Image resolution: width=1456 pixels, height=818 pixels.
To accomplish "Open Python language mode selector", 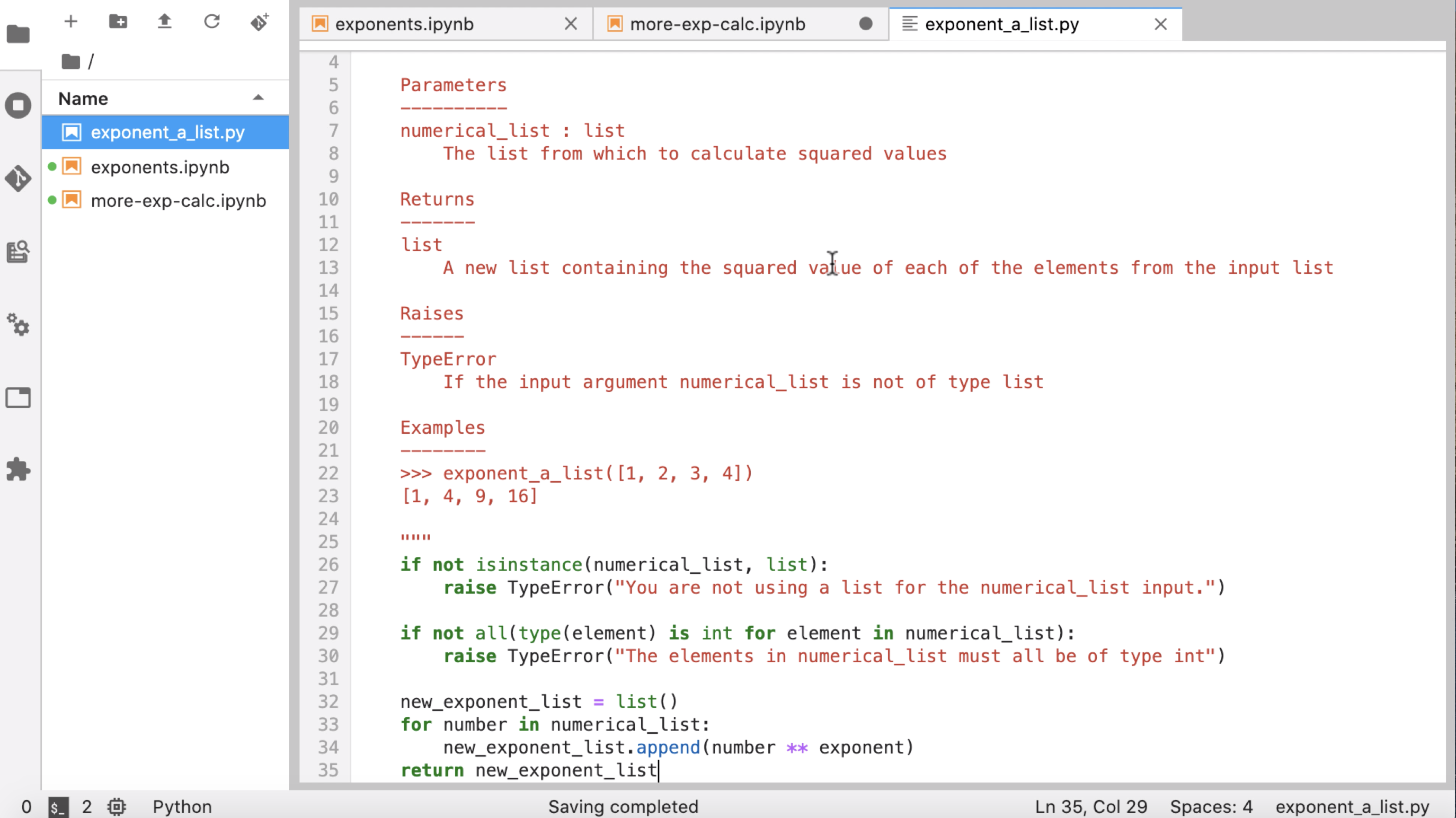I will click(182, 807).
